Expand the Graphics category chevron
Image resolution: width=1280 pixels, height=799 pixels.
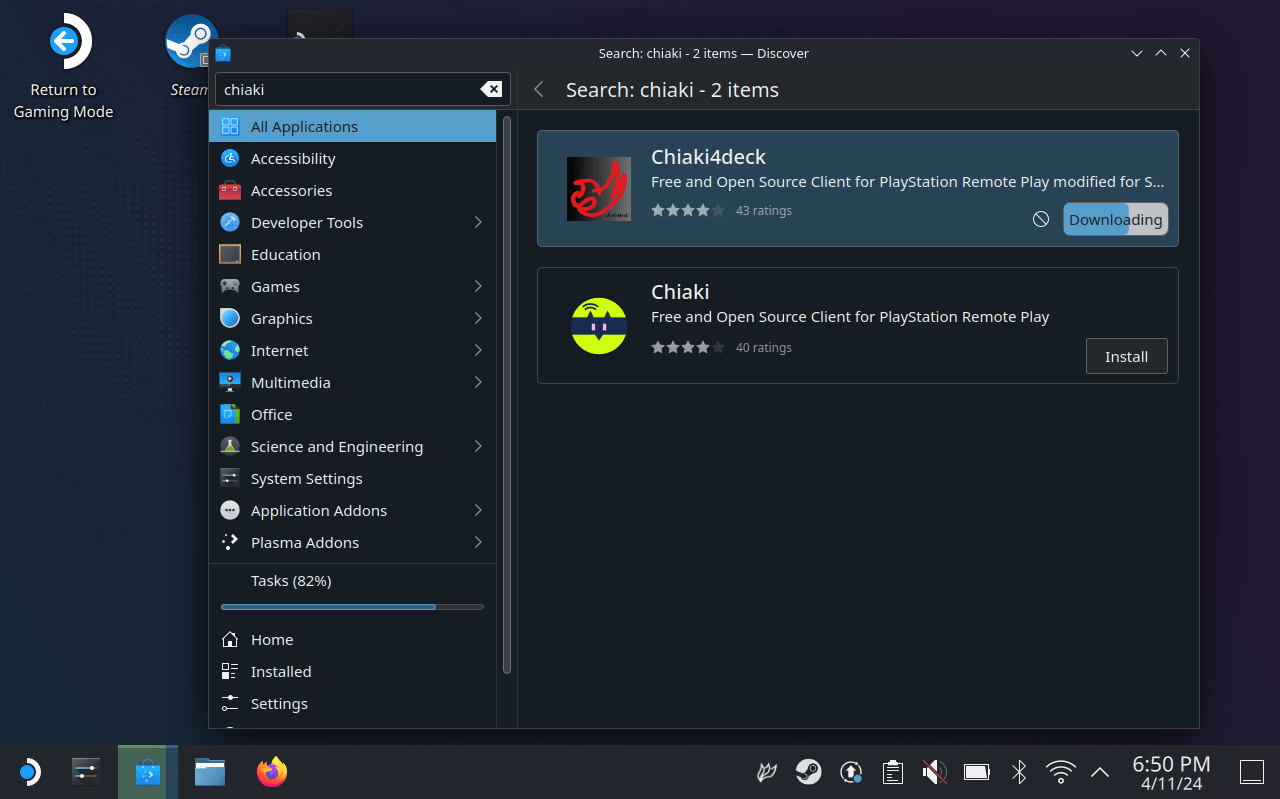pyautogui.click(x=478, y=319)
